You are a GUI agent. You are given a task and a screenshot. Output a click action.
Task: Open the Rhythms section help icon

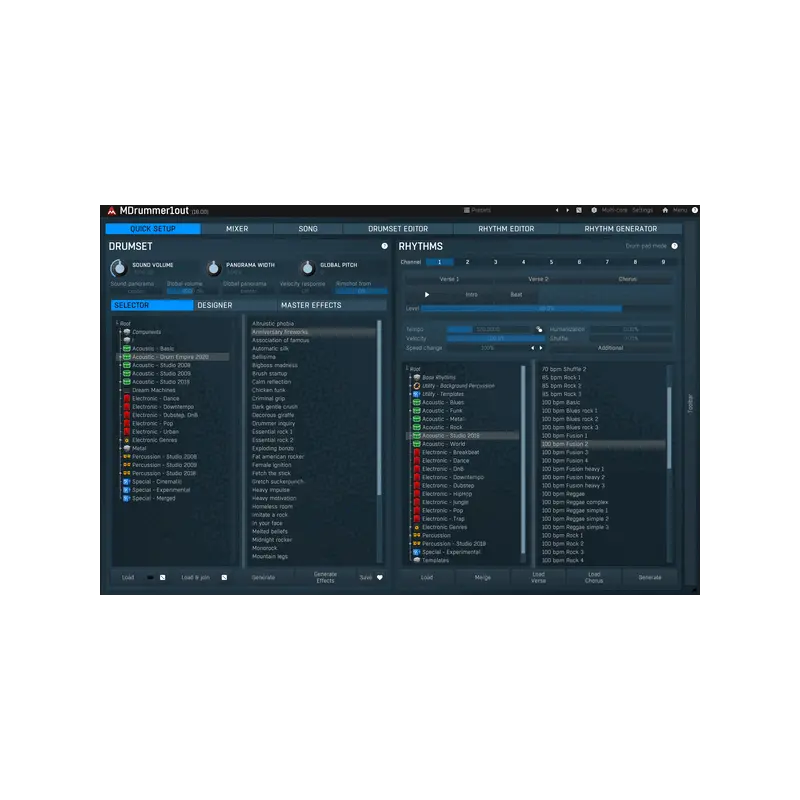click(674, 246)
